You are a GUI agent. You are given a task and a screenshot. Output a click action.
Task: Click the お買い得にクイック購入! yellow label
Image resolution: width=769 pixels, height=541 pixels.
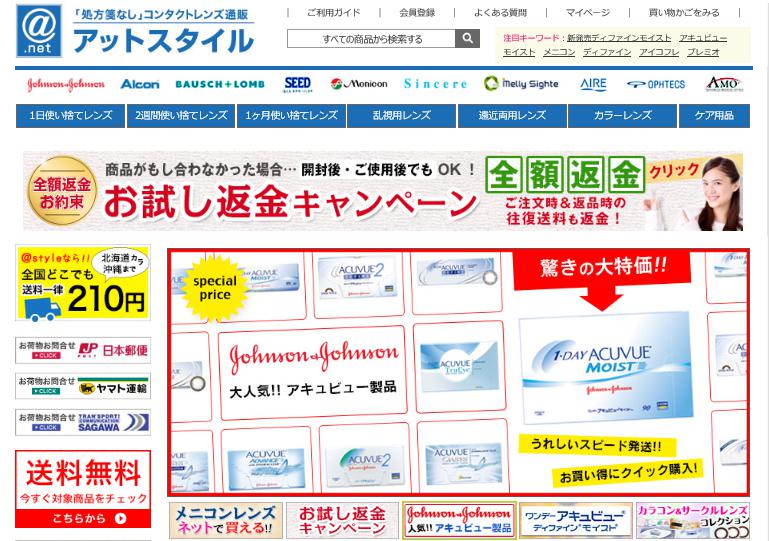click(629, 472)
